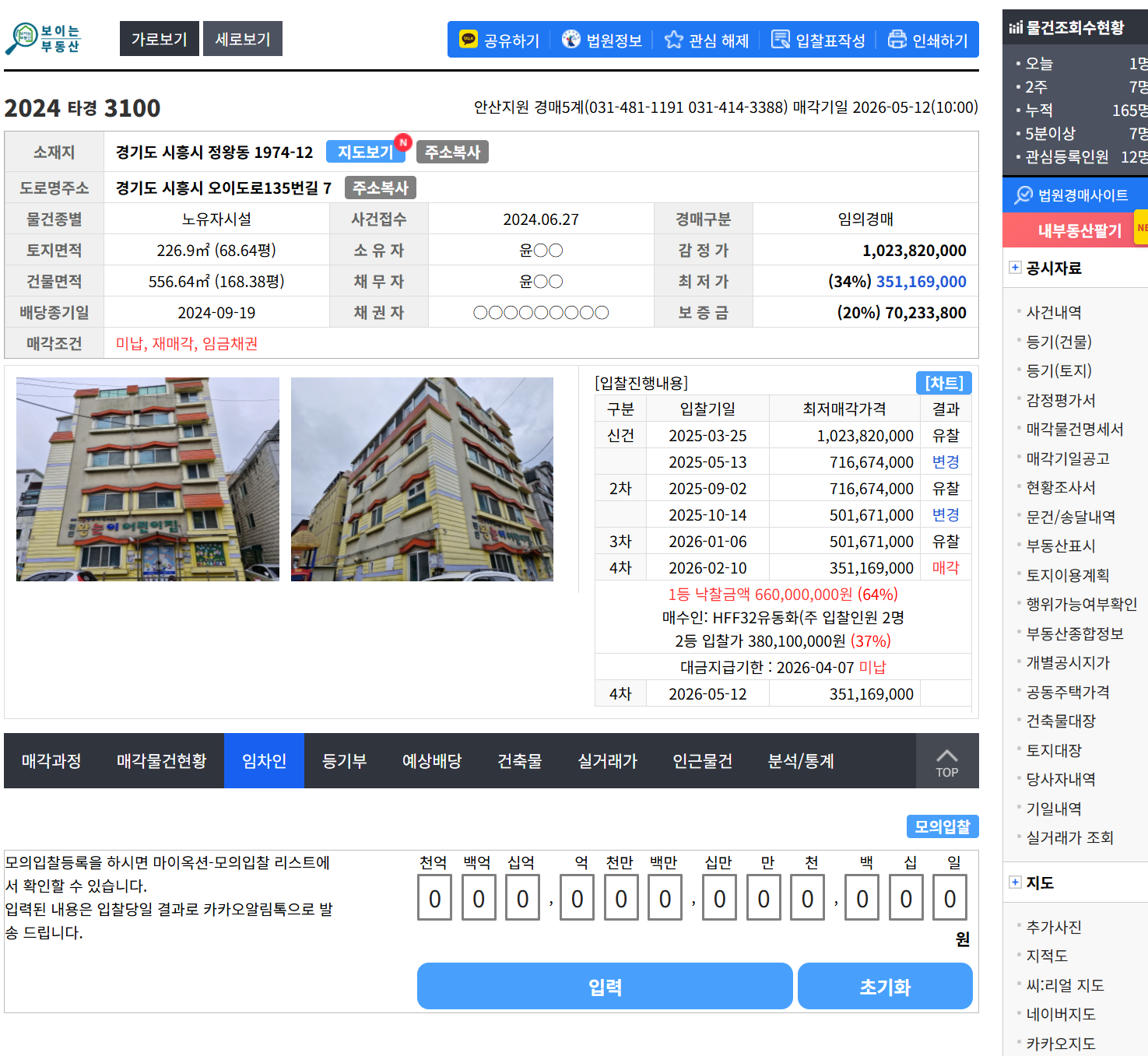Open 법원정보 court info icon
The width and height of the screenshot is (1148, 1056).
click(x=571, y=39)
